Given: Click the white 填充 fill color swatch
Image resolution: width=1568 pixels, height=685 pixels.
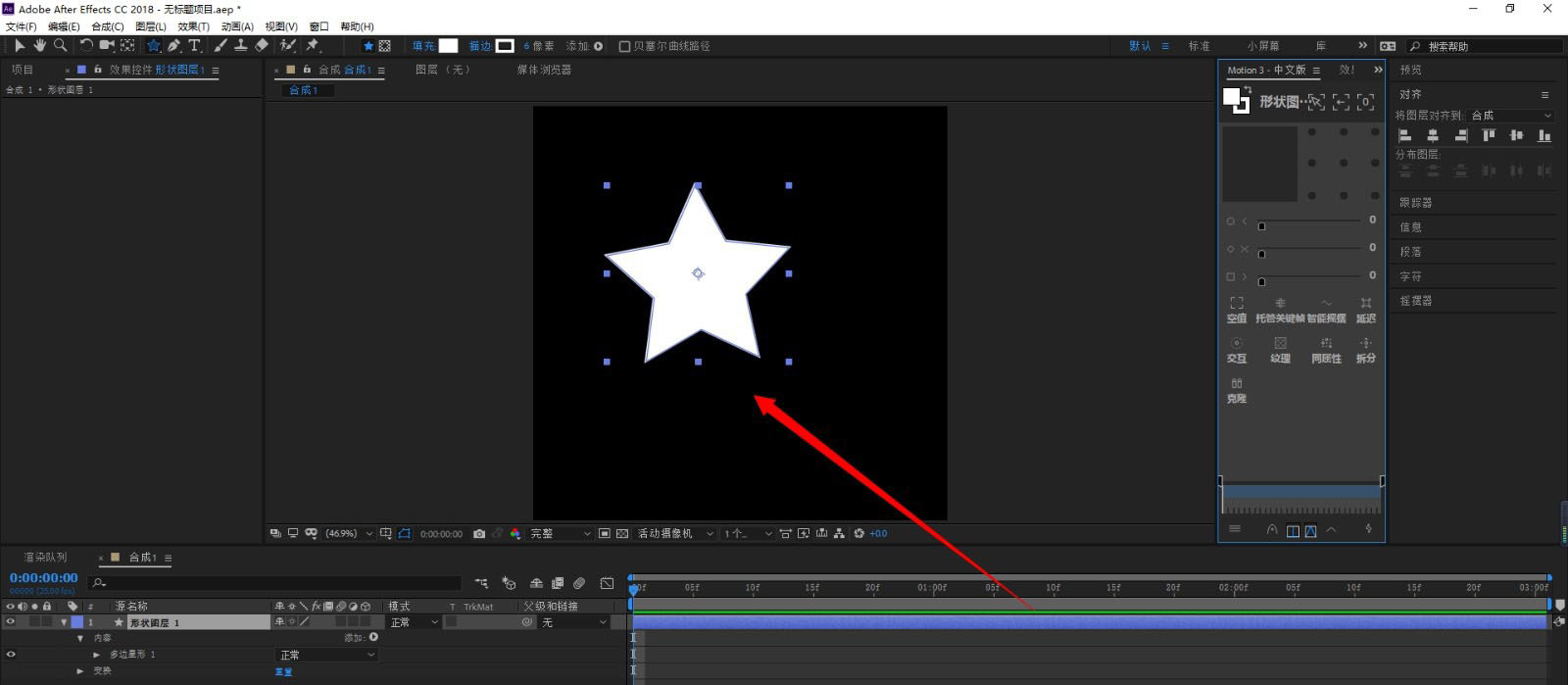Looking at the screenshot, I should 448,46.
